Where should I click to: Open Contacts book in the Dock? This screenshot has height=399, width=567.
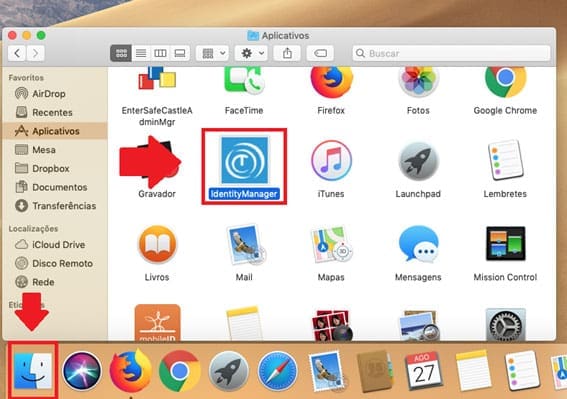(x=375, y=371)
